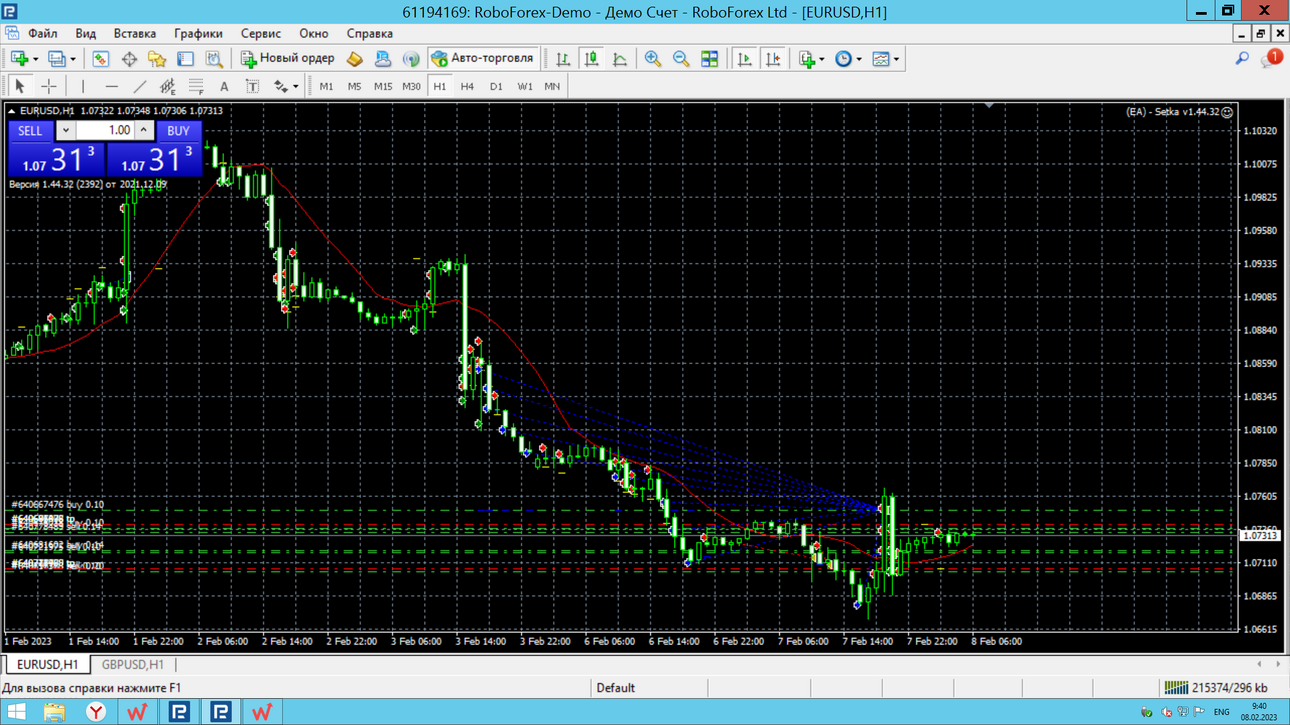This screenshot has height=725, width=1290.
Task: Select the Fibonacci retracement tool
Action: coord(196,86)
